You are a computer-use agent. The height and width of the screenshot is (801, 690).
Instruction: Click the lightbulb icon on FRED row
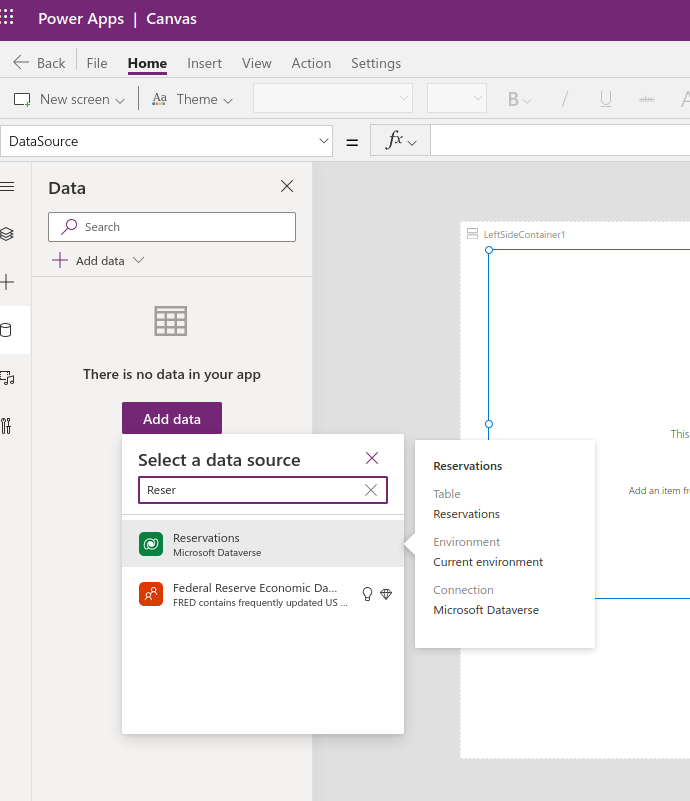367,594
